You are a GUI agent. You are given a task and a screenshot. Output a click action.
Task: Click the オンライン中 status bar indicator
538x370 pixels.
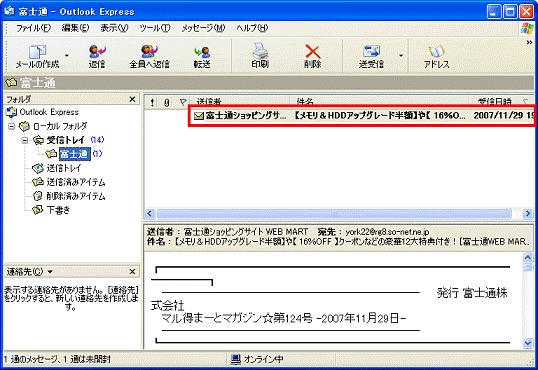pyautogui.click(x=257, y=359)
